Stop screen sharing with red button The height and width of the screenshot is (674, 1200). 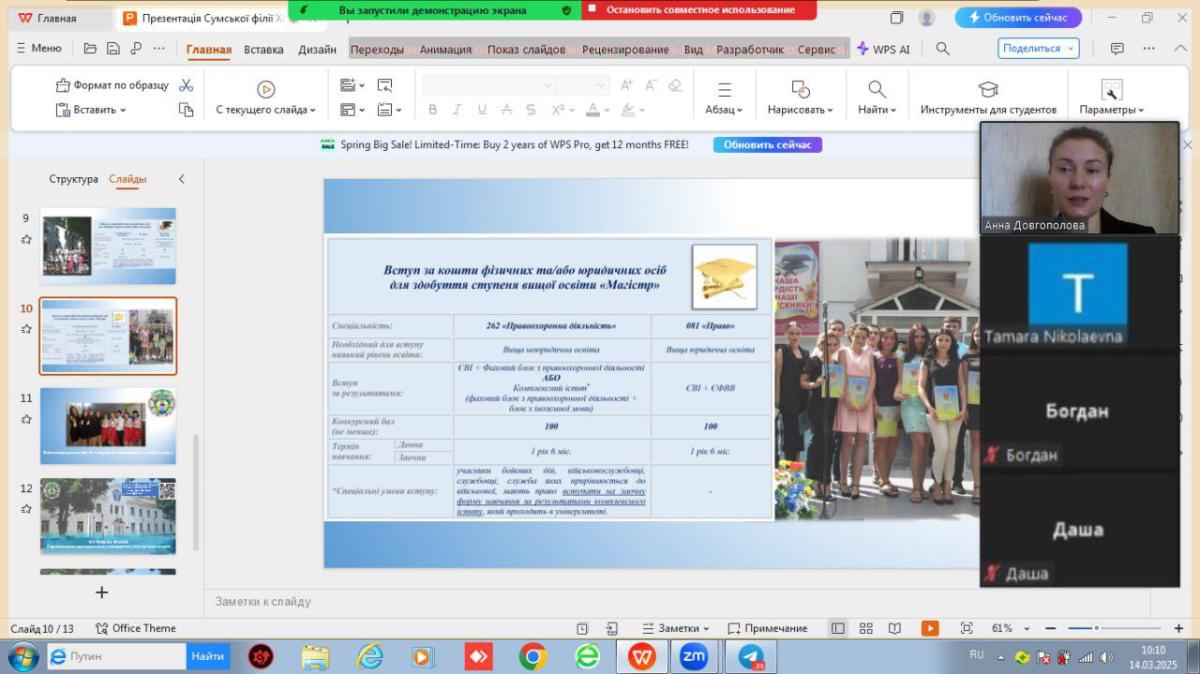[699, 10]
